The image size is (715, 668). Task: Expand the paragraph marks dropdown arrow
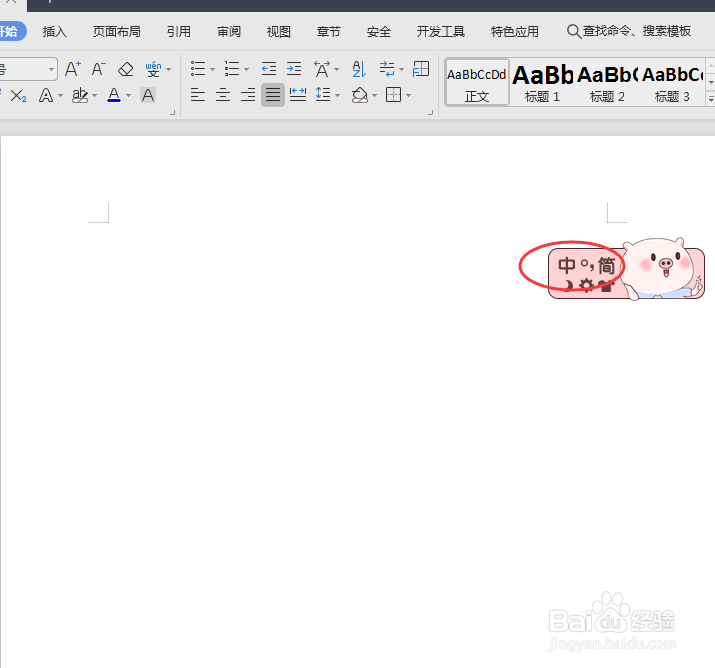pos(401,70)
